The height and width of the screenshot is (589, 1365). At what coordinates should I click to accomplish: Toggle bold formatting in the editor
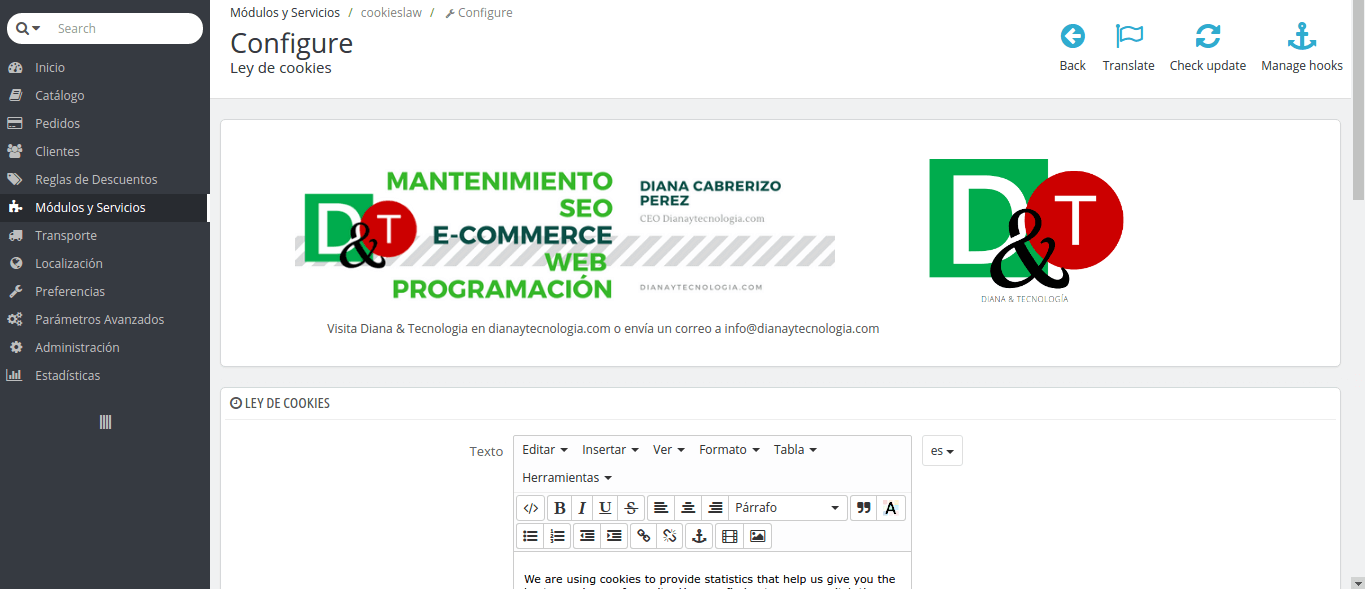pos(560,508)
